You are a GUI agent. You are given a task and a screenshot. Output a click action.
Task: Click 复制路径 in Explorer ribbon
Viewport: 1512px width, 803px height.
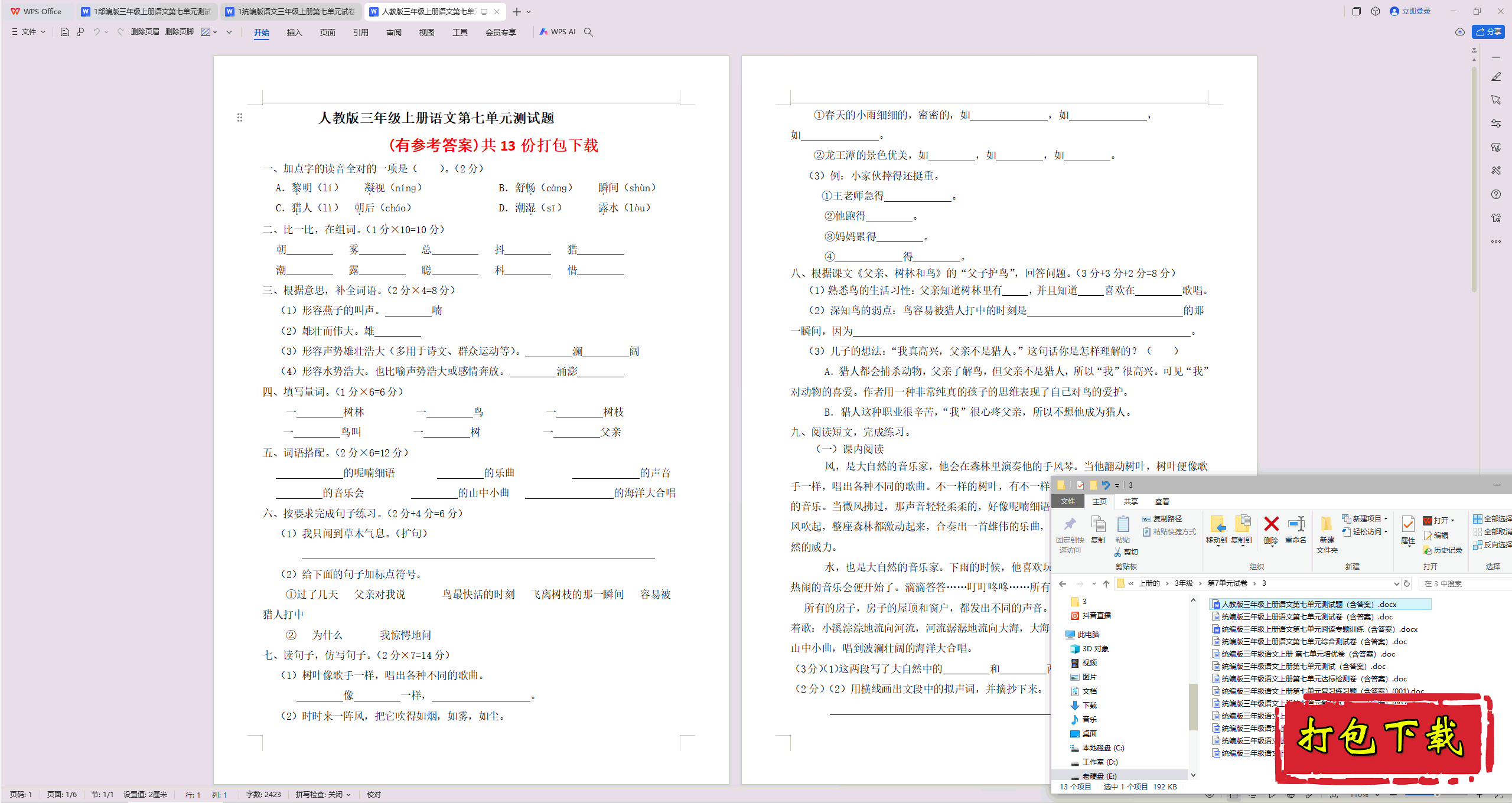coord(1162,519)
